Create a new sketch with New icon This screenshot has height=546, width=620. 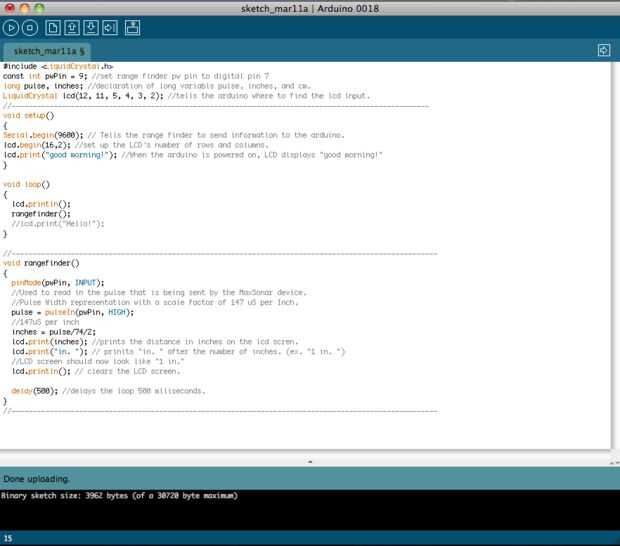point(53,28)
